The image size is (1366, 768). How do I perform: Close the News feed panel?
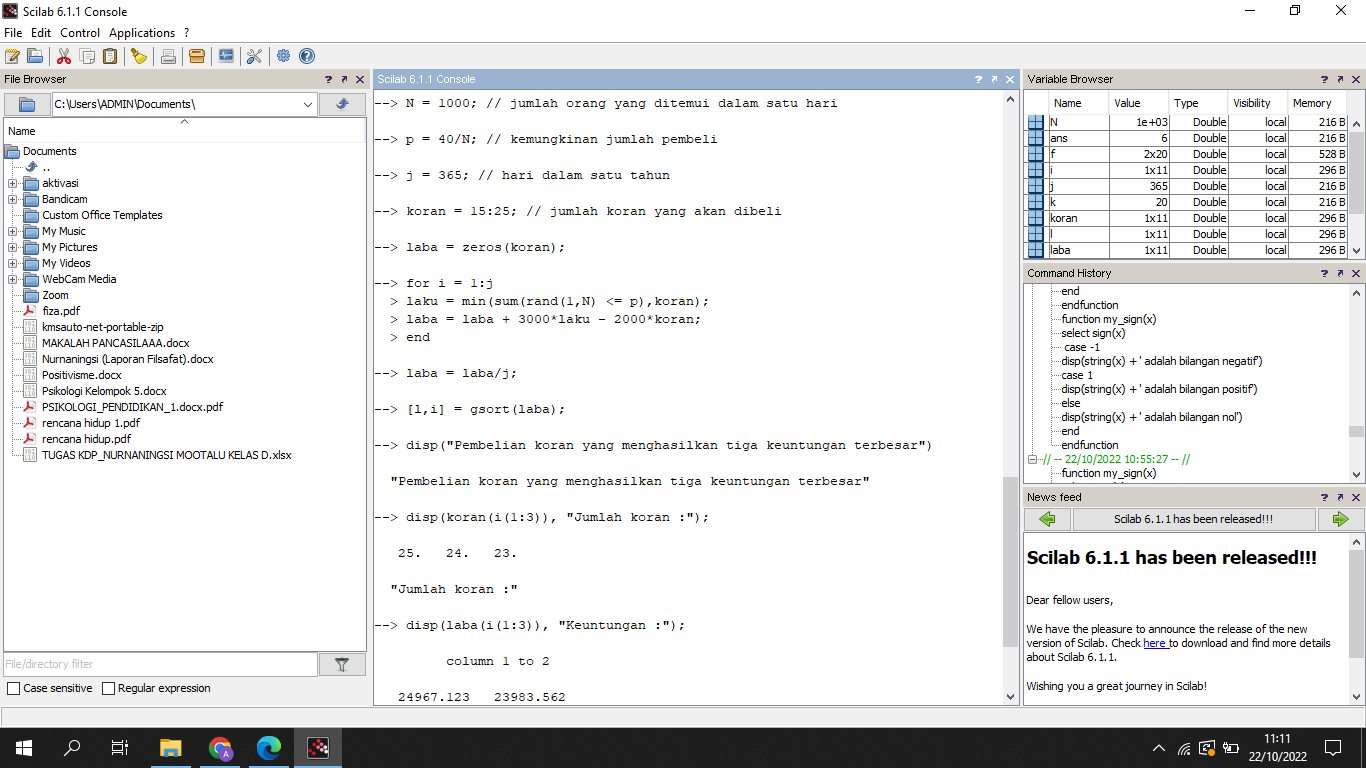(1355, 497)
